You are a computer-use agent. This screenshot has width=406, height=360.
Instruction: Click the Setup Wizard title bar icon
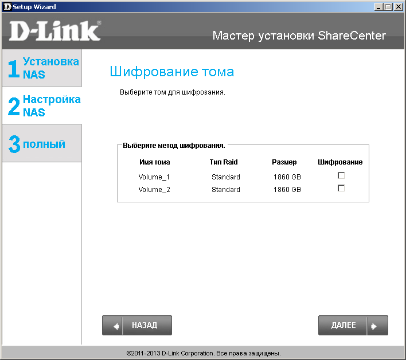[7, 7]
